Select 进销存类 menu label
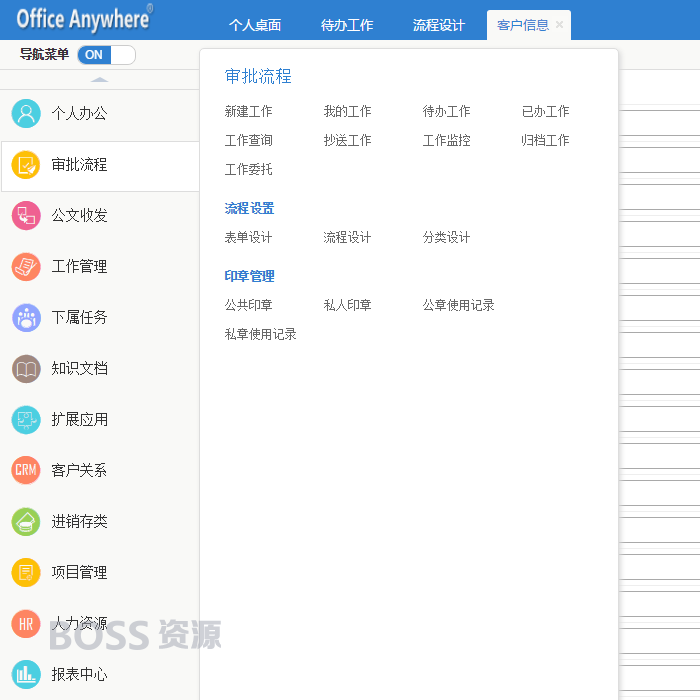This screenshot has height=700, width=700. (79, 521)
